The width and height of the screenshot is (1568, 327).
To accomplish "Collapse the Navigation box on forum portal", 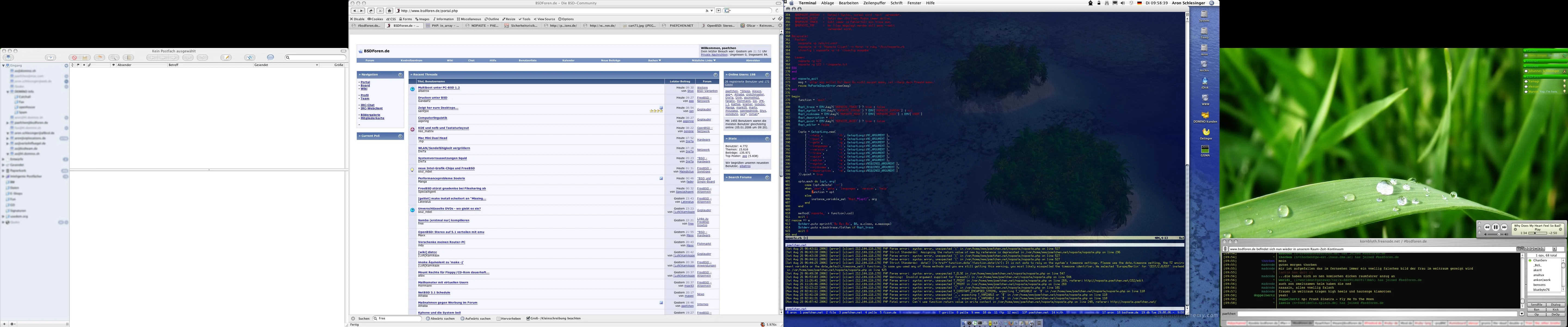I will [400, 75].
